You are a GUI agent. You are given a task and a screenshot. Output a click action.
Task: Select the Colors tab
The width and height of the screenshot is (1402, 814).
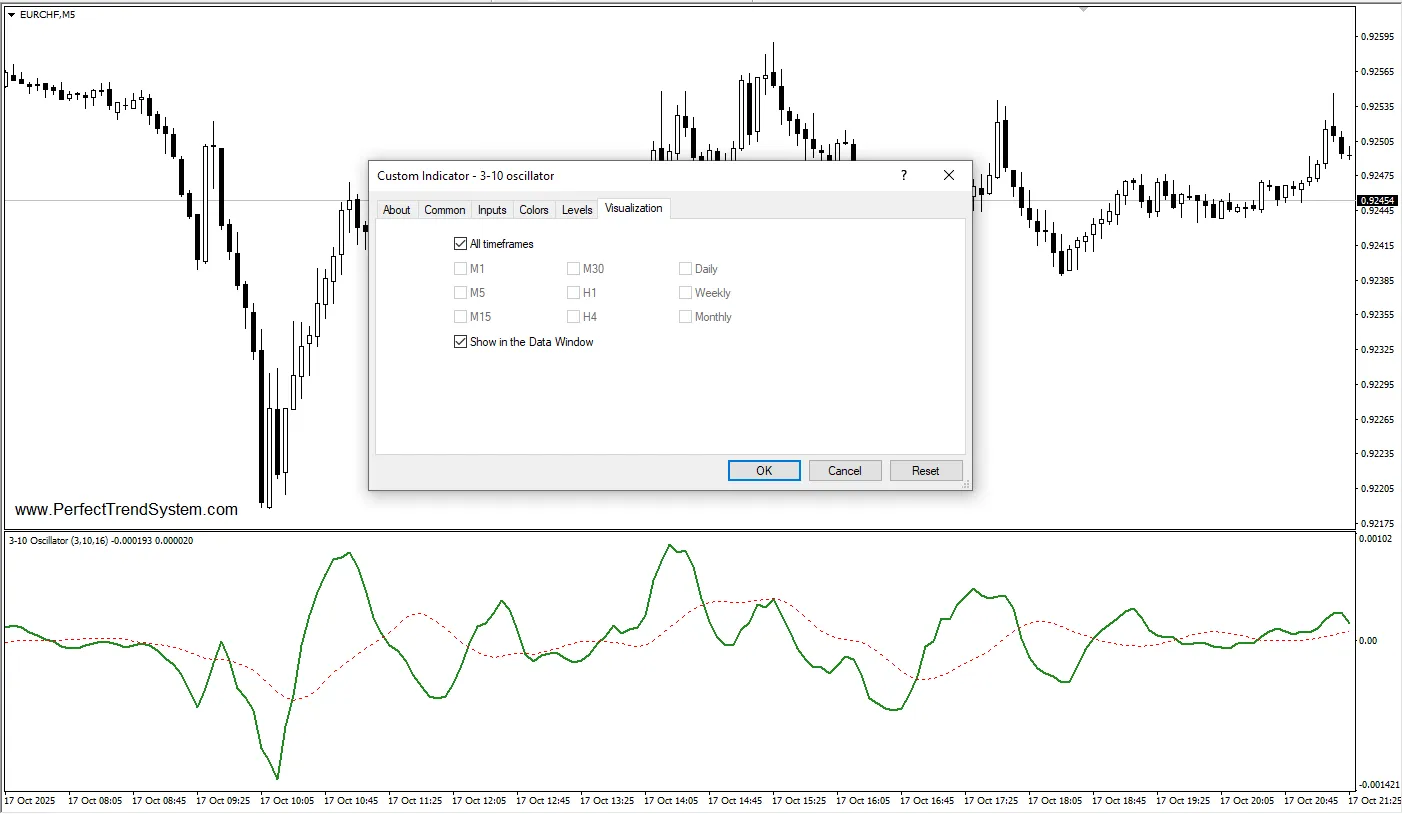point(534,210)
